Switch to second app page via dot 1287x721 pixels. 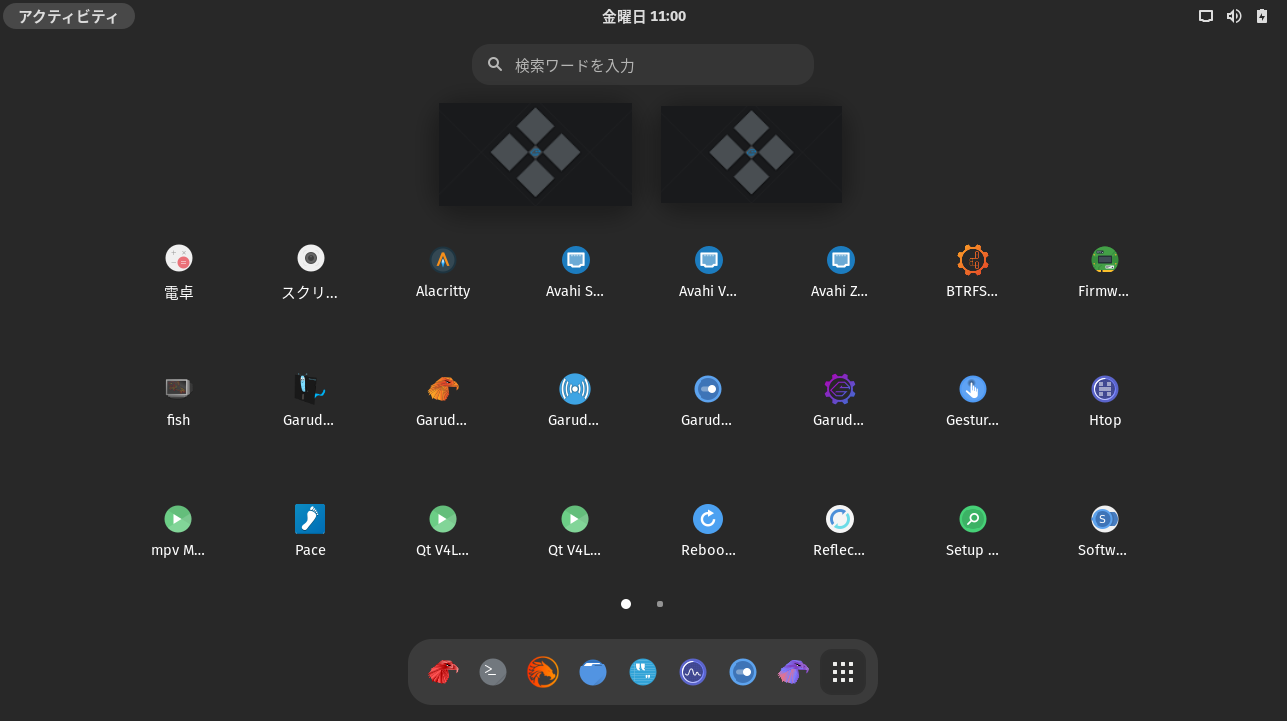click(660, 604)
